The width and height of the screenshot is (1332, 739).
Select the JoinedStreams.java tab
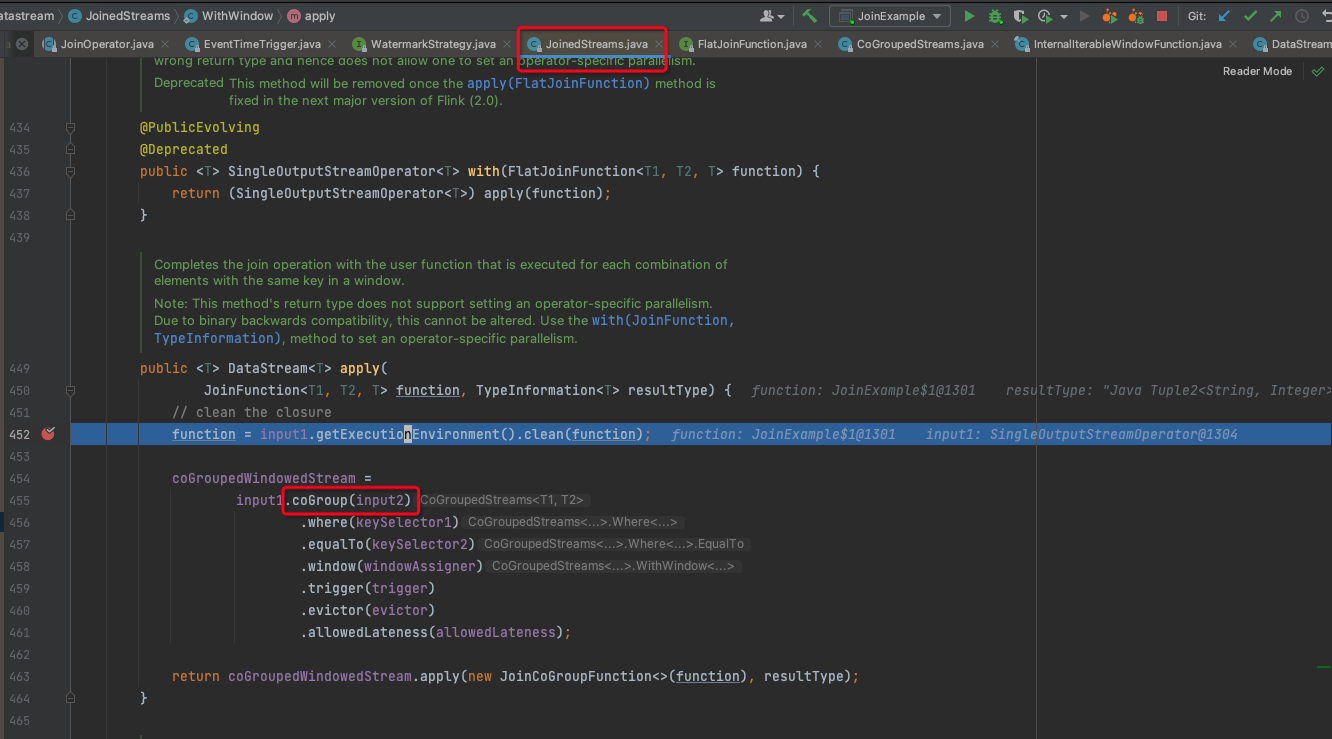(x=596, y=44)
